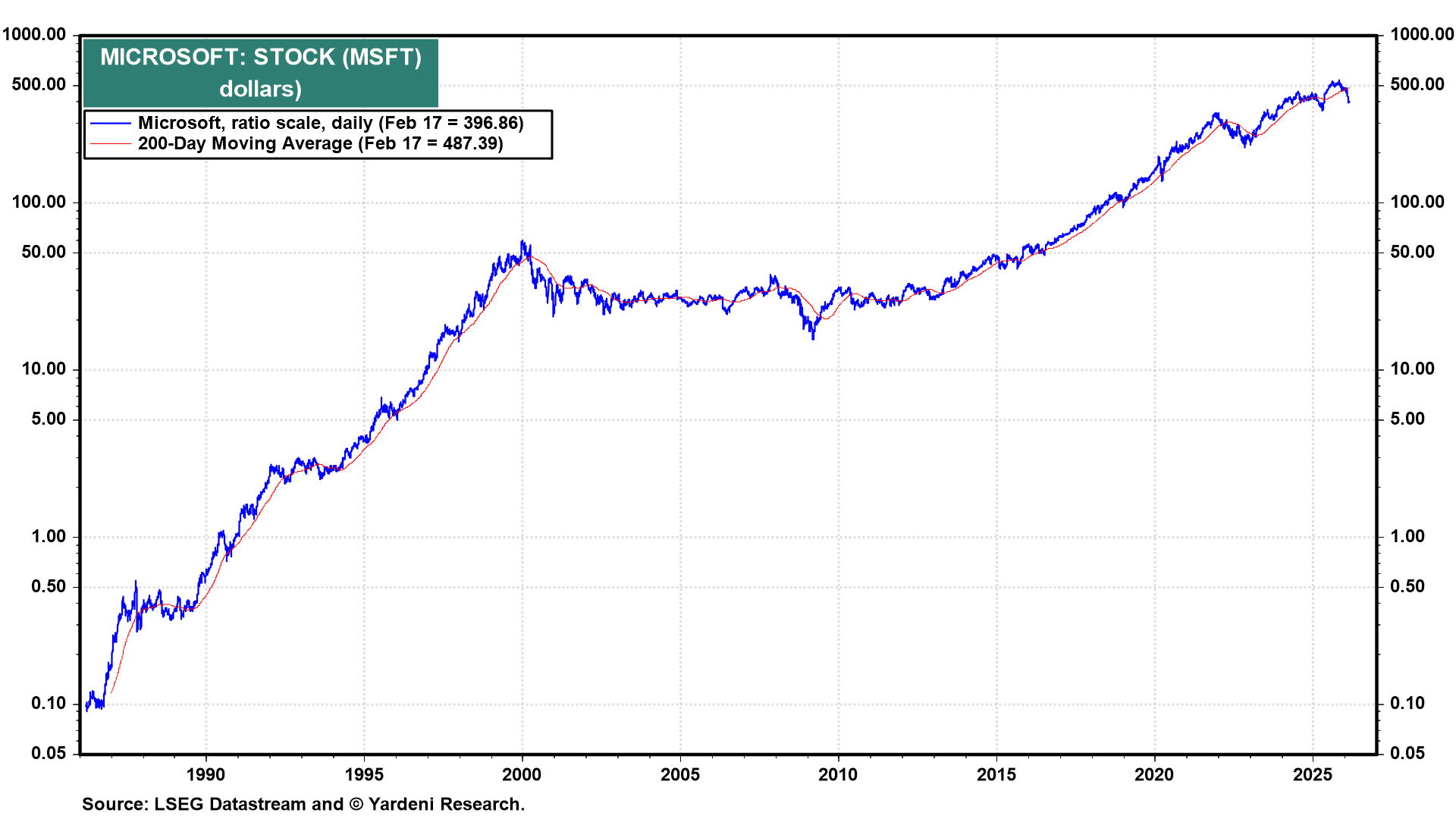
Task: Click the 2025 x-axis label
Action: click(x=1313, y=774)
